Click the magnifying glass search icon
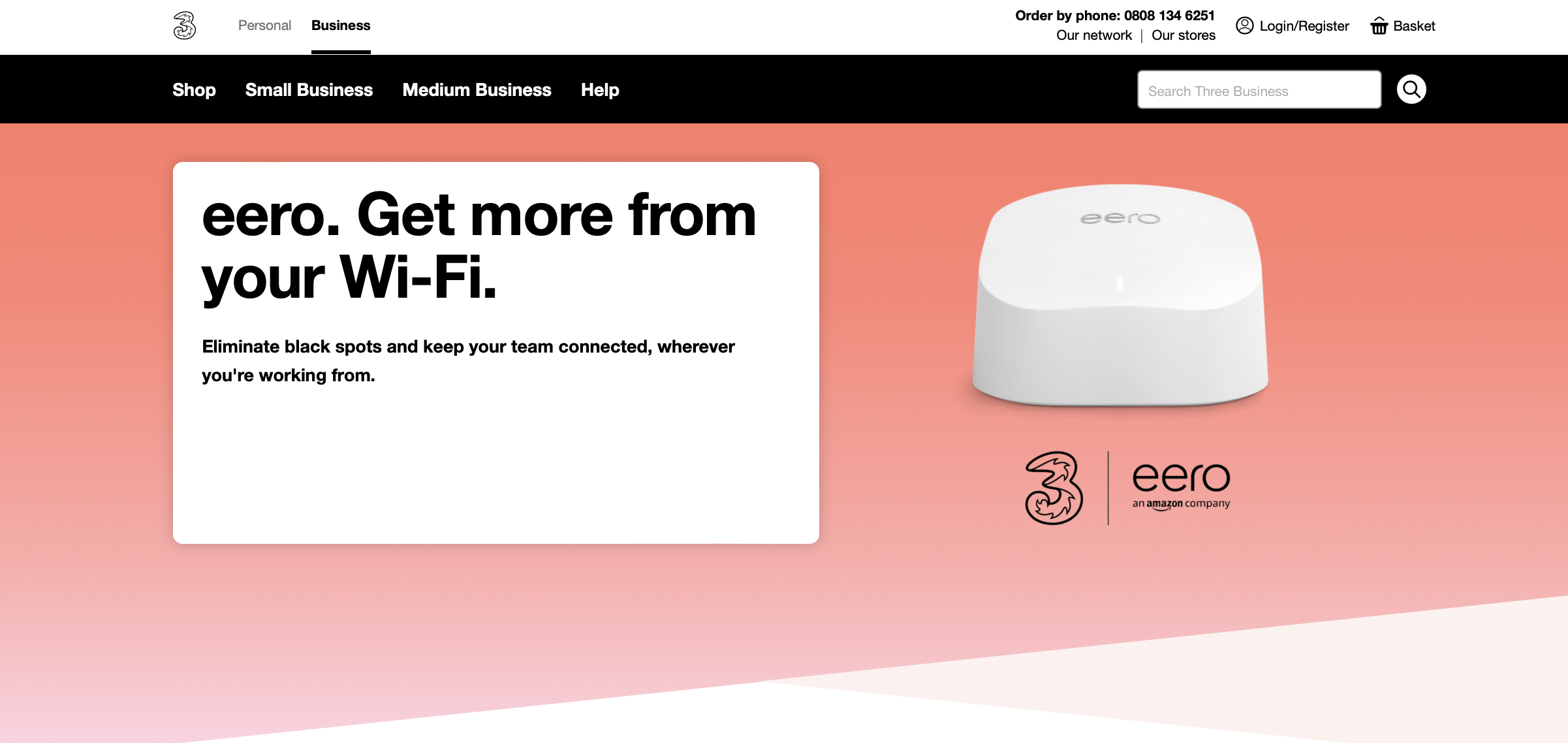The image size is (1568, 743). click(x=1411, y=89)
